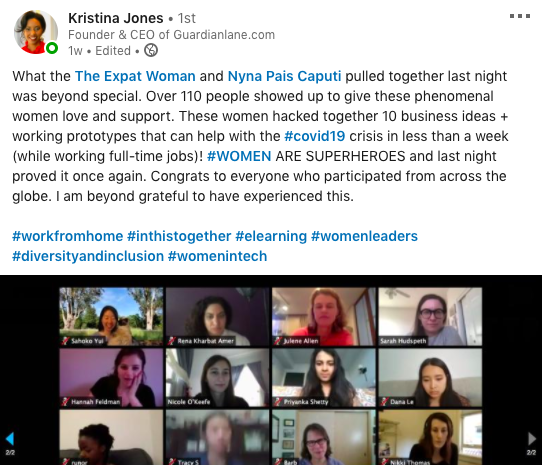Image resolution: width=542 pixels, height=465 pixels.
Task: Click Sahoko Yui video tile
Action: (x=111, y=316)
